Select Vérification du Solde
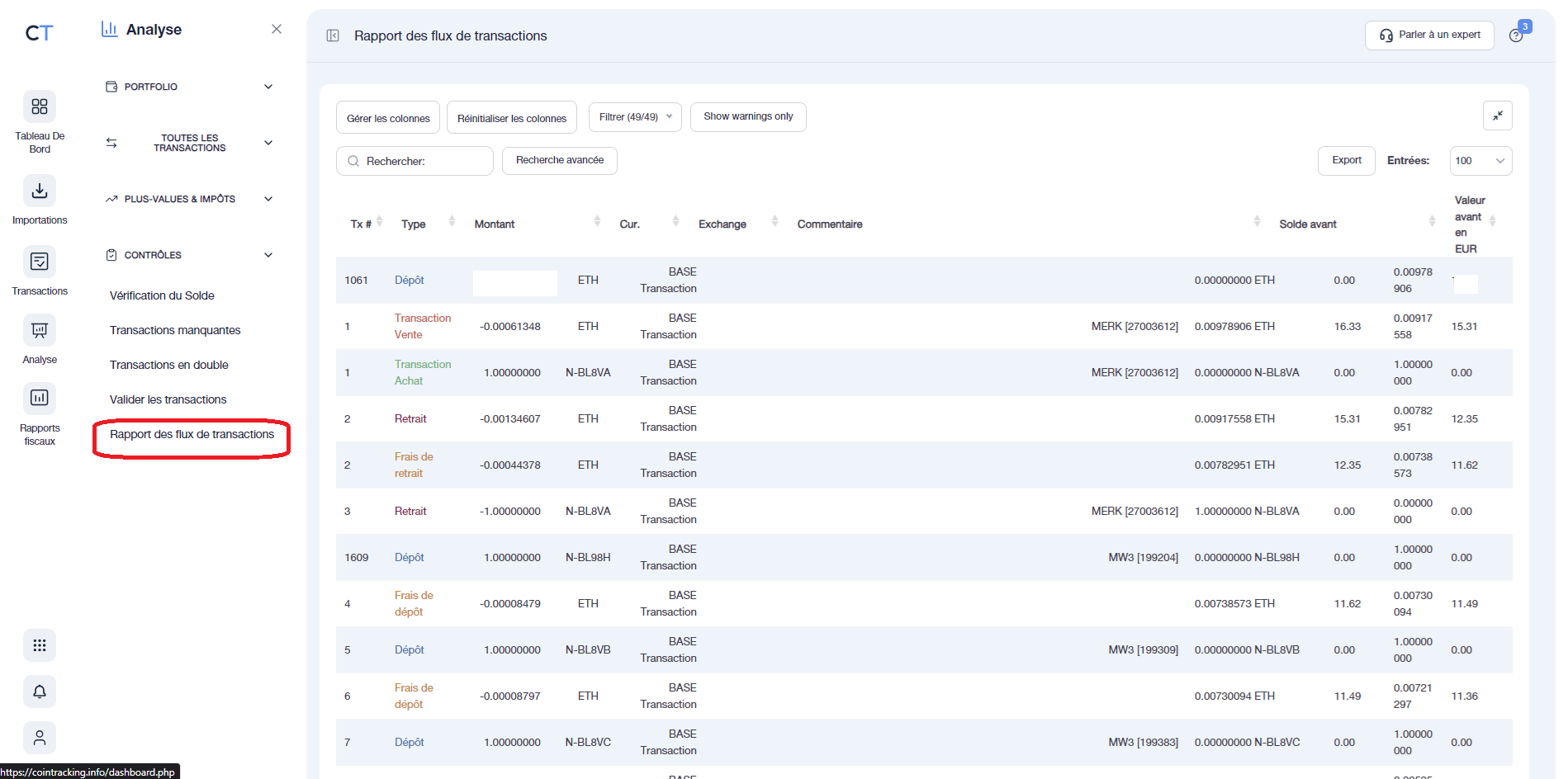The width and height of the screenshot is (1568, 779). pos(162,295)
